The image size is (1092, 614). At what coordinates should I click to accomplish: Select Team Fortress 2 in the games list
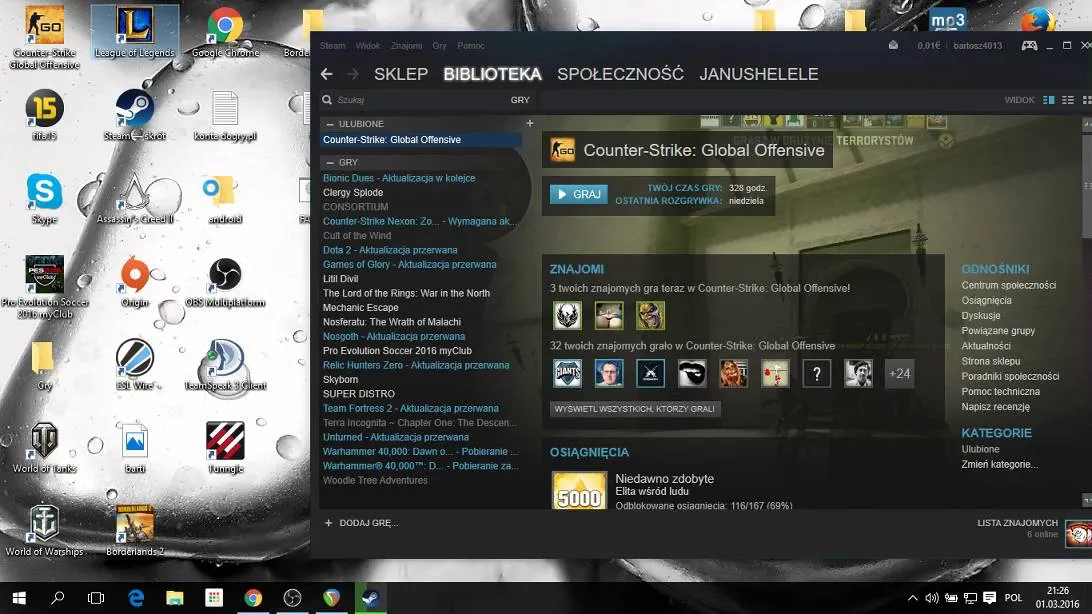(x=421, y=409)
